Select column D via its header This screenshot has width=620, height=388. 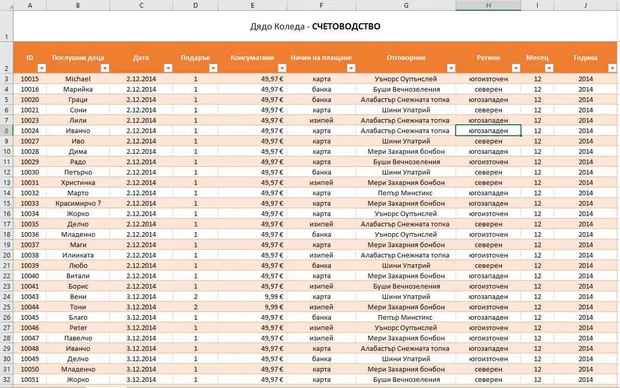pyautogui.click(x=195, y=5)
